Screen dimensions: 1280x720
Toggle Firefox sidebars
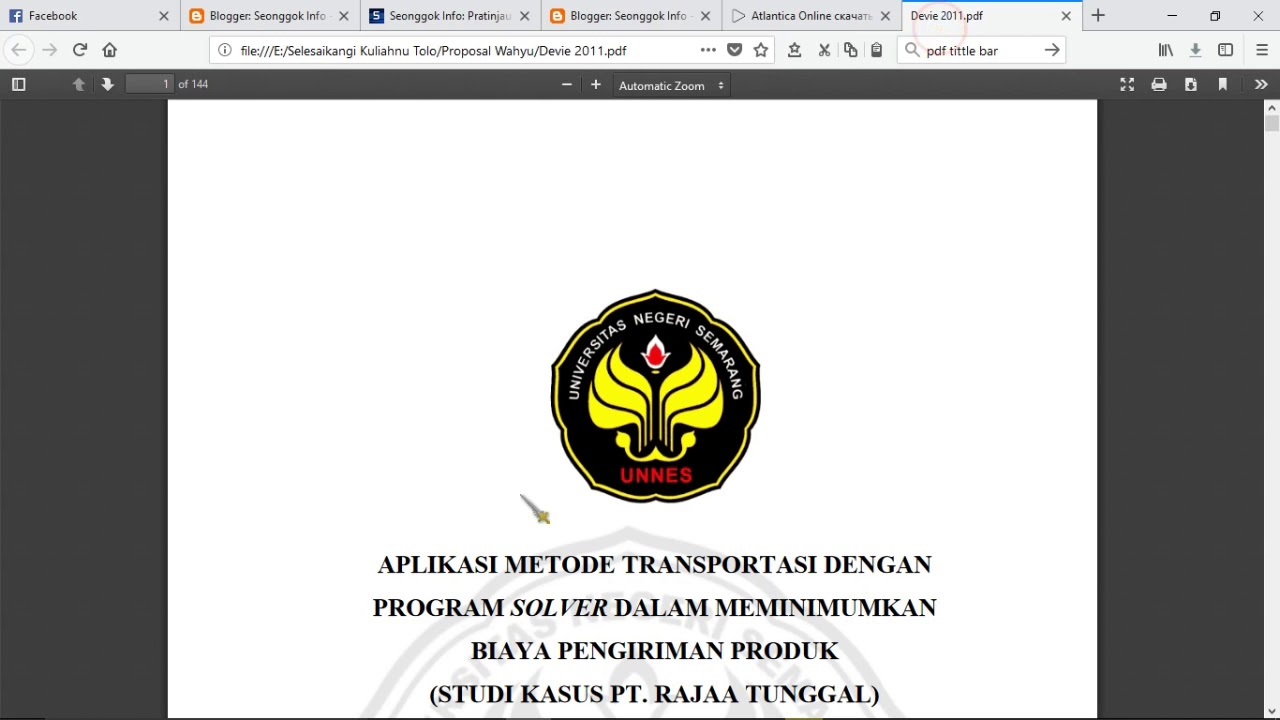coord(1225,50)
